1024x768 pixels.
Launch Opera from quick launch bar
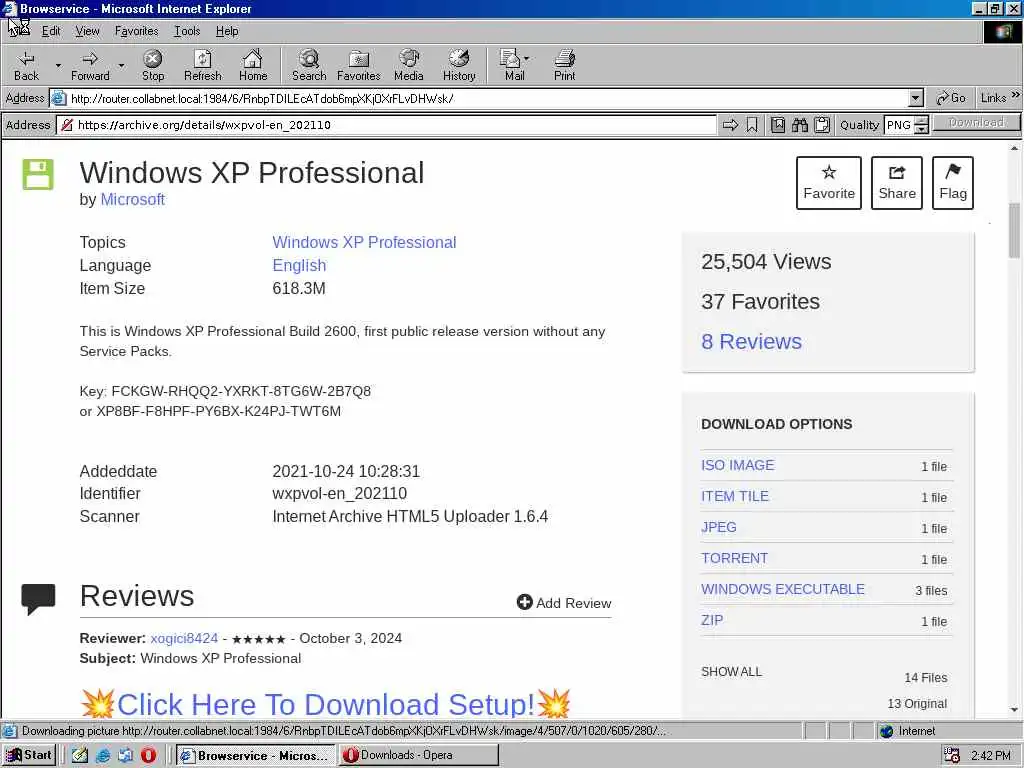[148, 755]
